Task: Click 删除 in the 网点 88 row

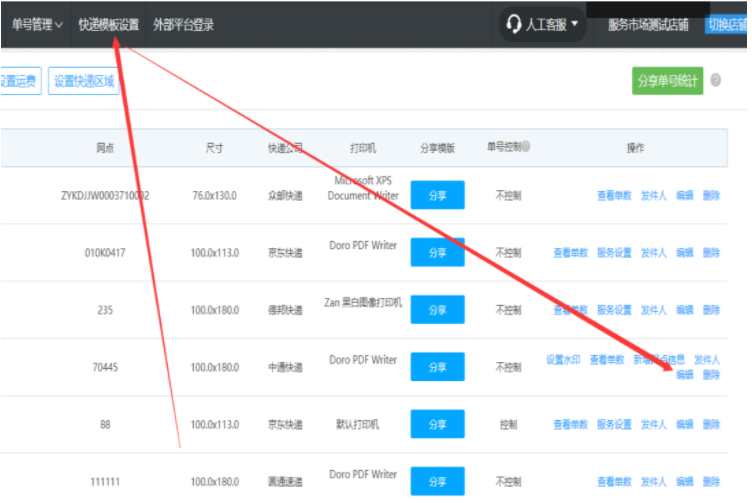Action: tap(711, 424)
